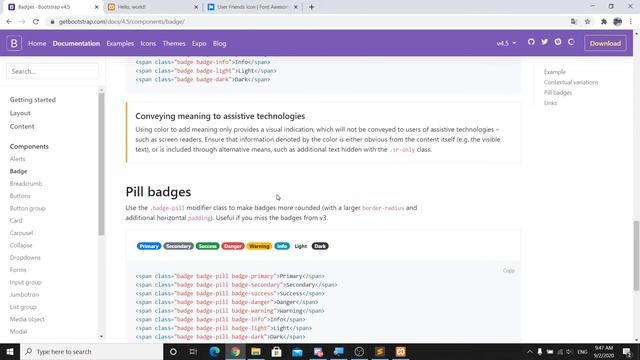Click the sidebar scrollbar down arrow

point(101,336)
